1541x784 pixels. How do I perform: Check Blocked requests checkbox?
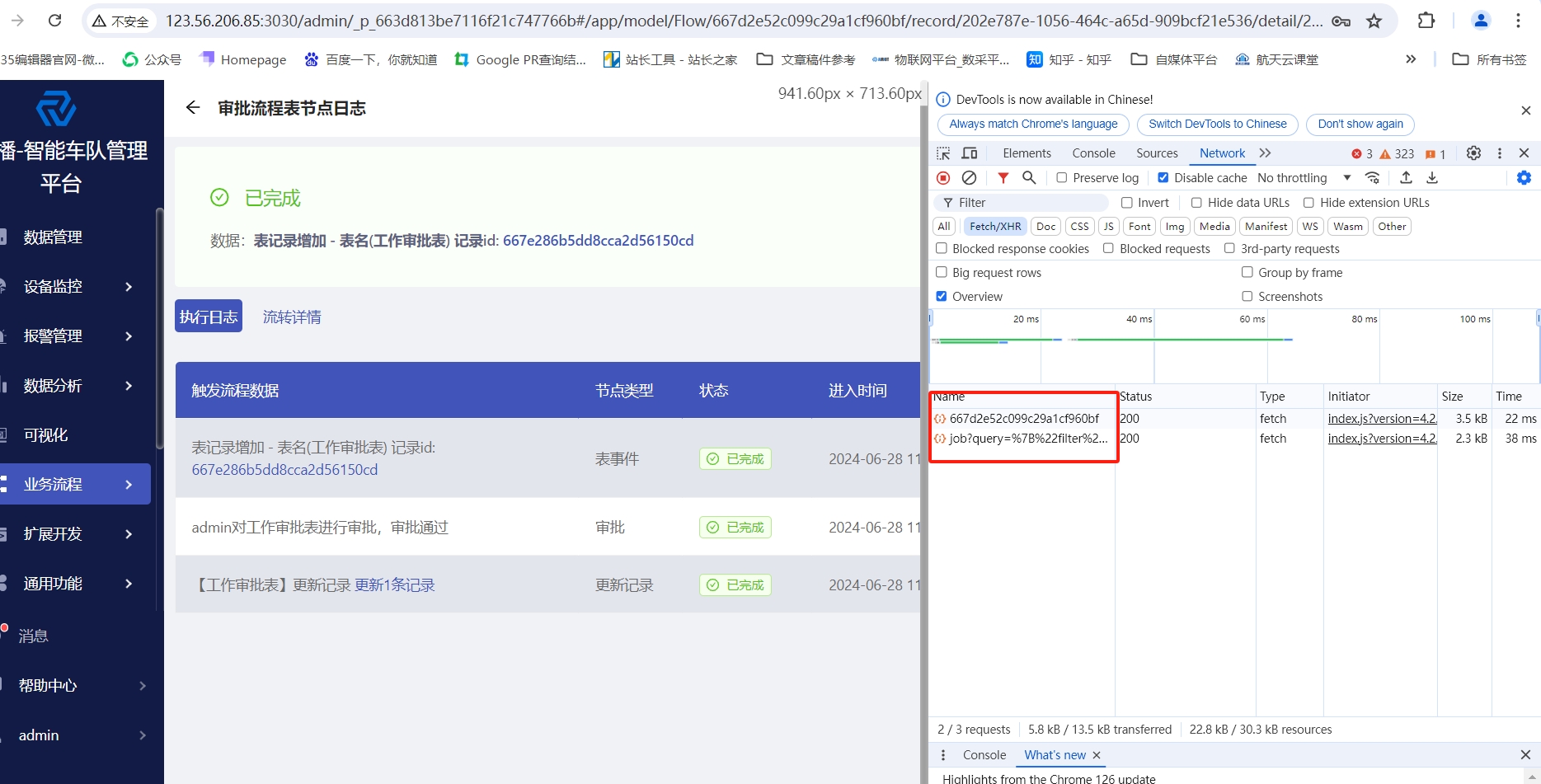[x=1108, y=248]
